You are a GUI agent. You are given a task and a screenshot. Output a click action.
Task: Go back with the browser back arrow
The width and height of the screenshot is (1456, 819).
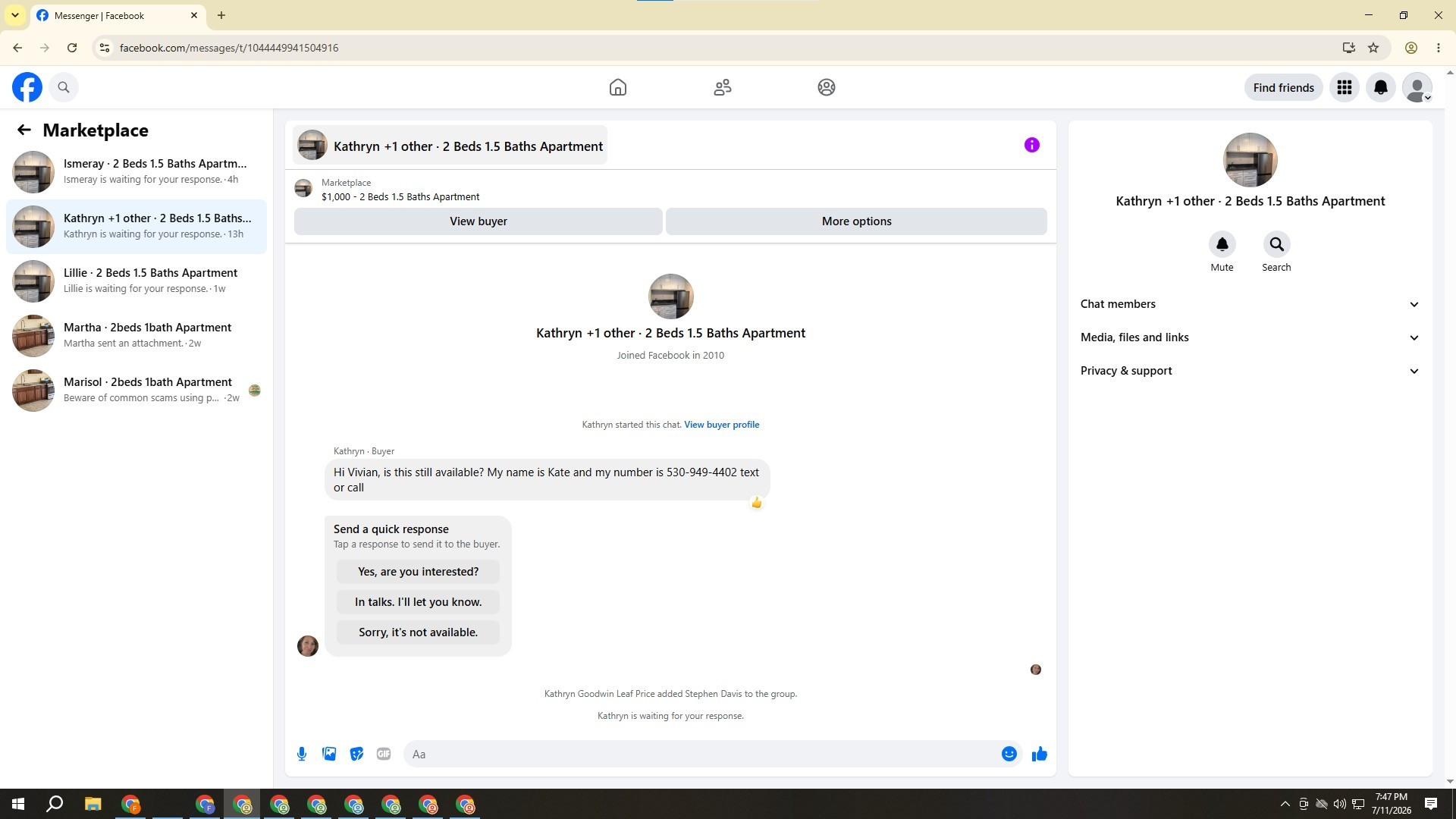[17, 48]
